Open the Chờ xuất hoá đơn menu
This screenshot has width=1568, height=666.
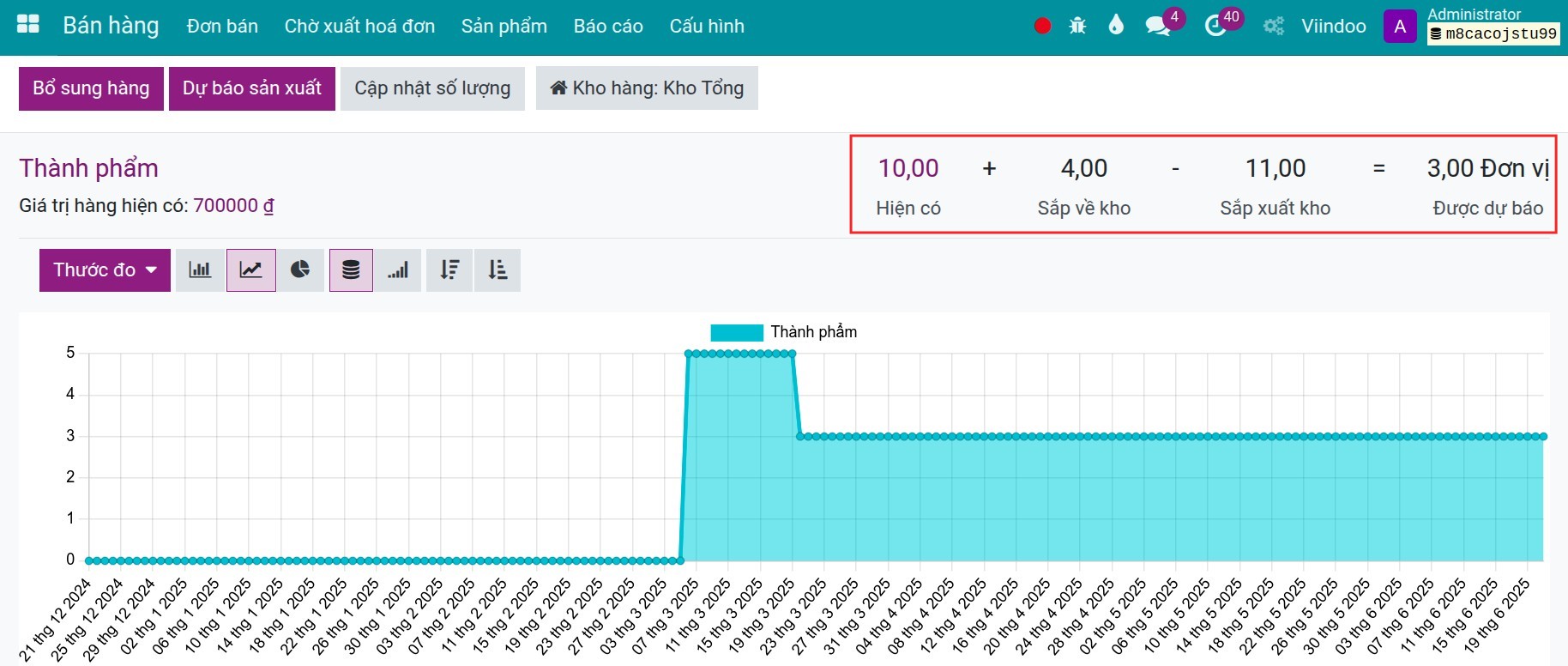coord(359,26)
